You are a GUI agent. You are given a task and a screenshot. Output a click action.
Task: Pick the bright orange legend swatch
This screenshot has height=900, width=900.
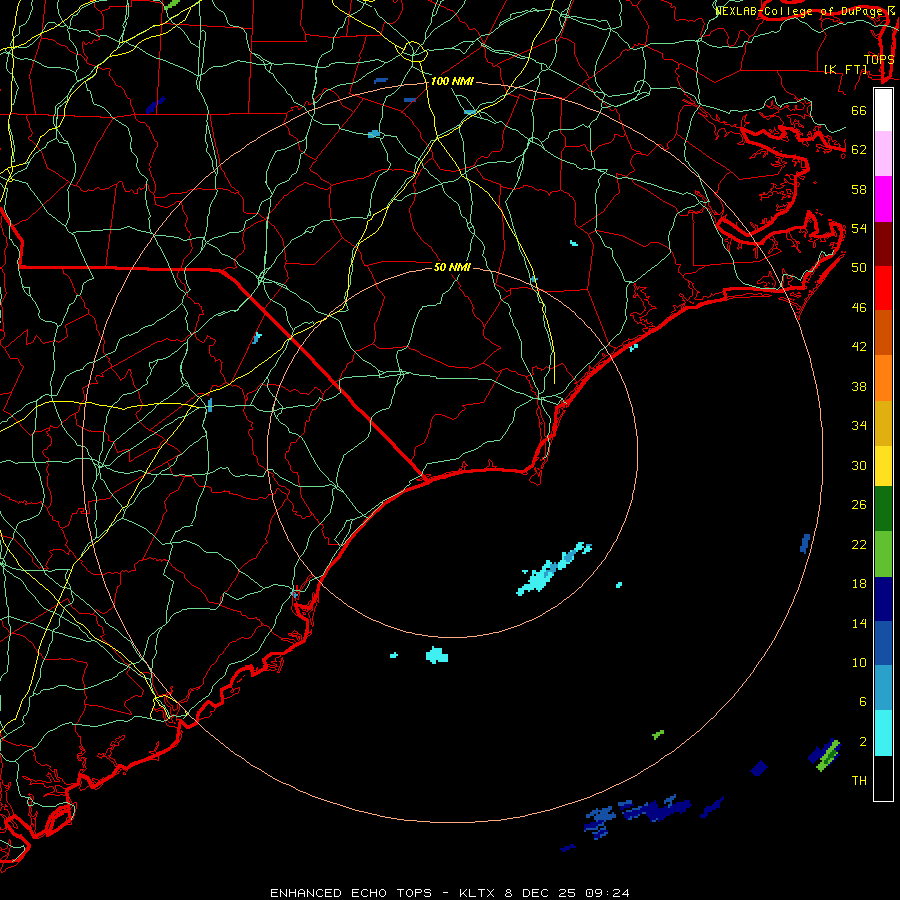coord(883,378)
